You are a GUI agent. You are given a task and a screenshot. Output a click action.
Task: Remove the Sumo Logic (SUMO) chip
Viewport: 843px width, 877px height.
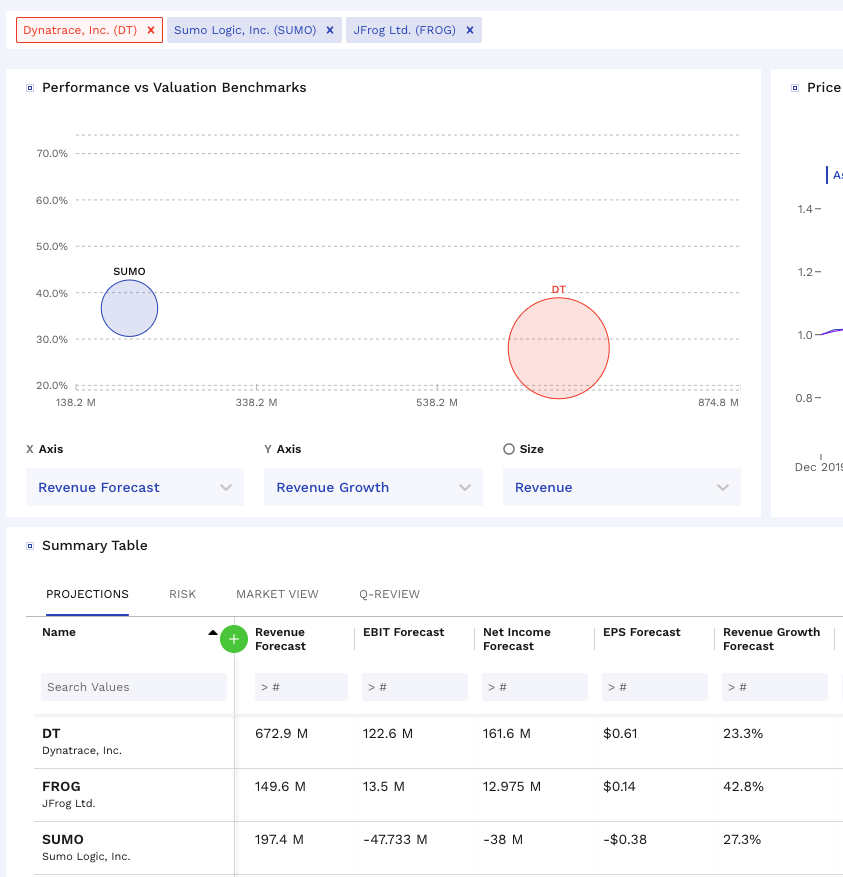(329, 30)
